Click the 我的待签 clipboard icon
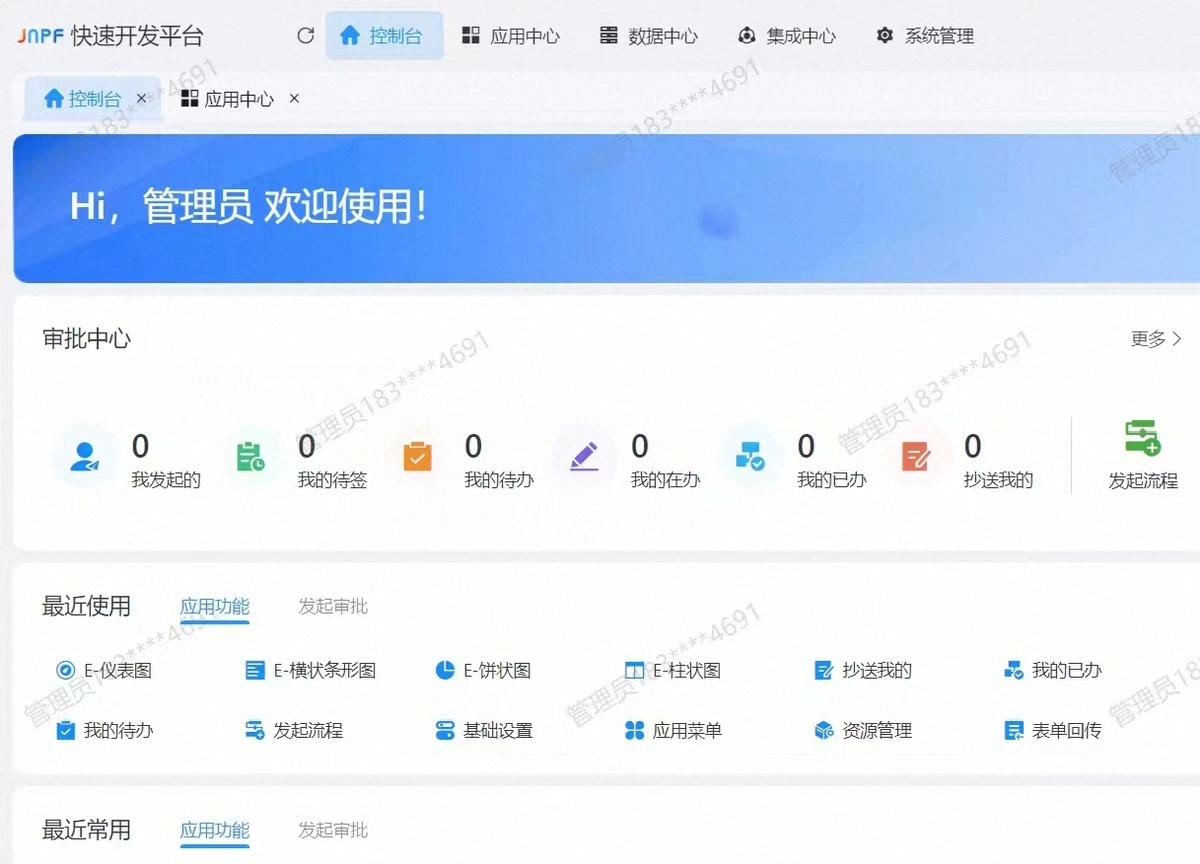1200x864 pixels. (250, 457)
